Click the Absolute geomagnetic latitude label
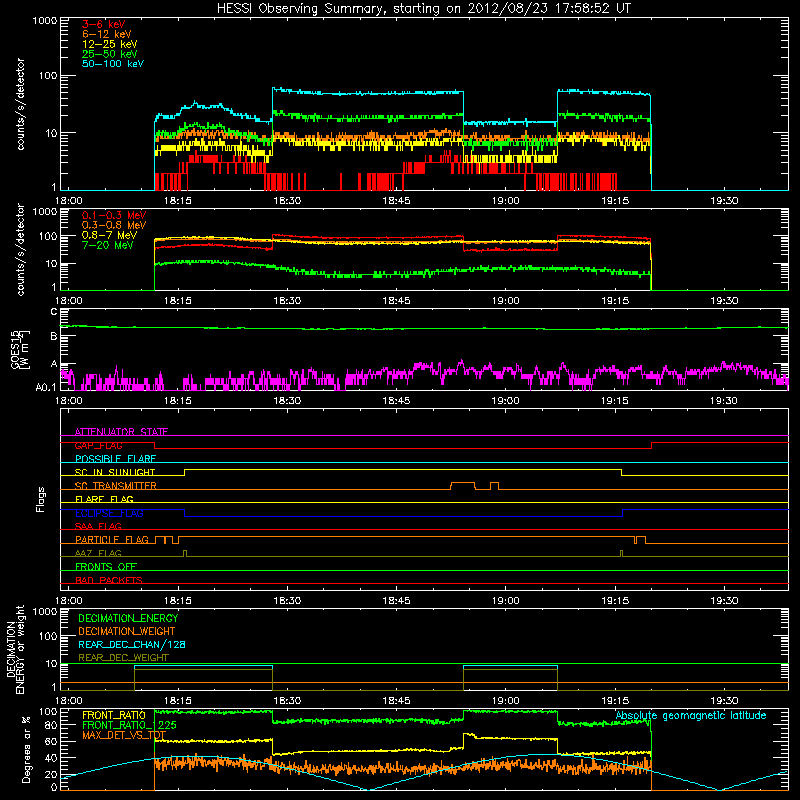Viewport: 800px width, 800px height. click(x=691, y=715)
